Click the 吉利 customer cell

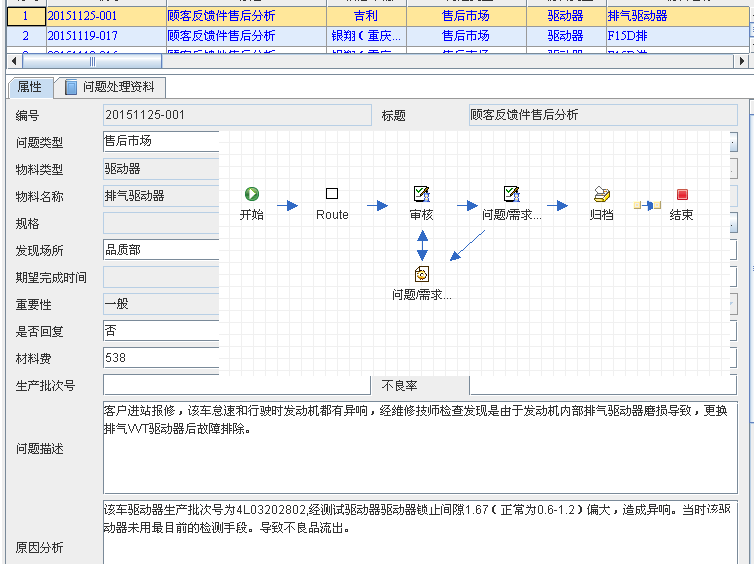(x=366, y=16)
